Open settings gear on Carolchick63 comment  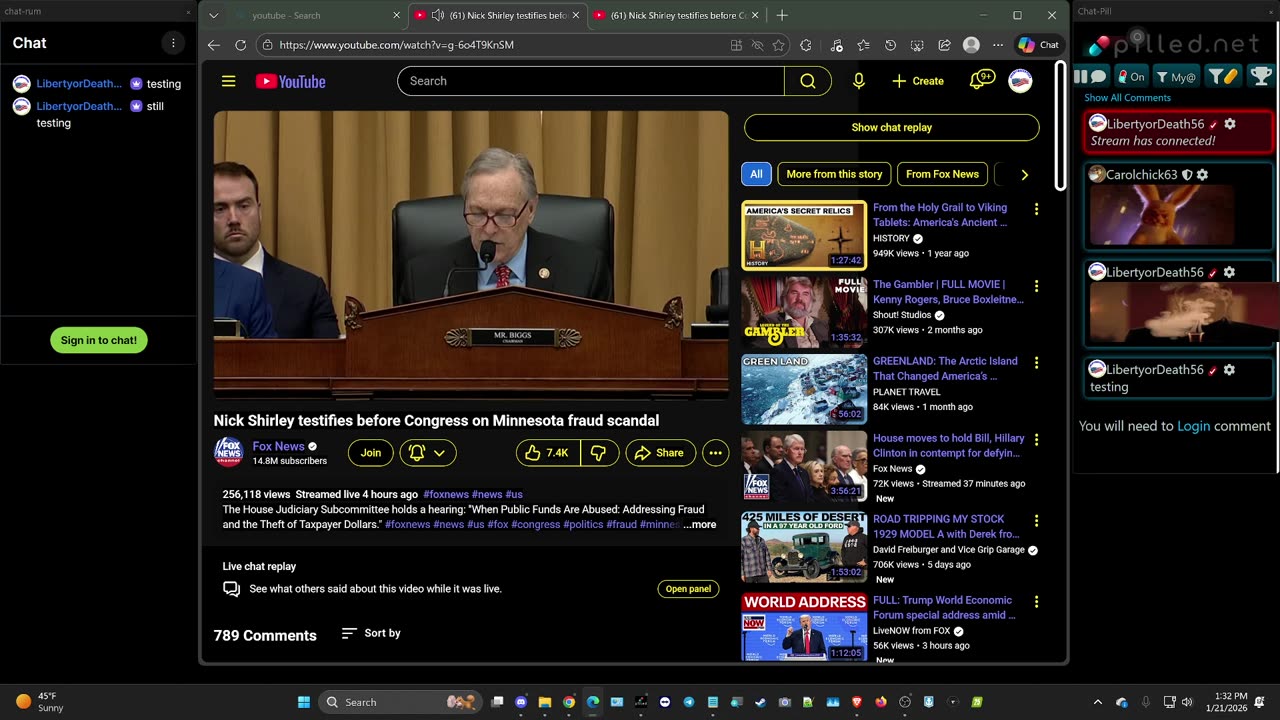click(x=1202, y=175)
